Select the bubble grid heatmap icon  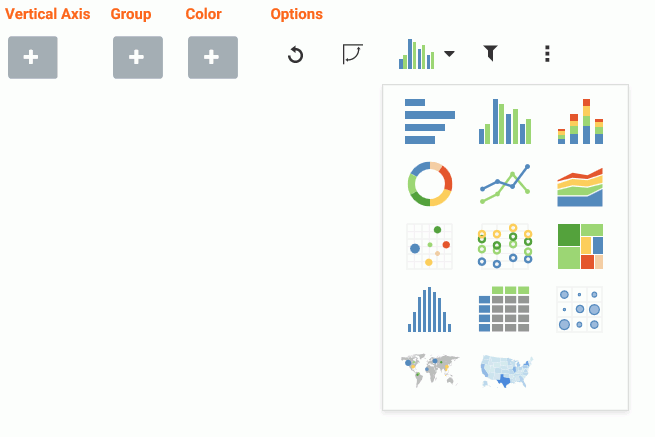click(x=579, y=309)
